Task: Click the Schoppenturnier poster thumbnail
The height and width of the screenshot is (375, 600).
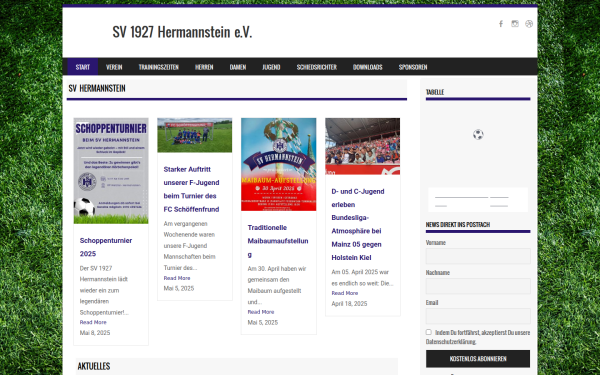Action: point(111,171)
